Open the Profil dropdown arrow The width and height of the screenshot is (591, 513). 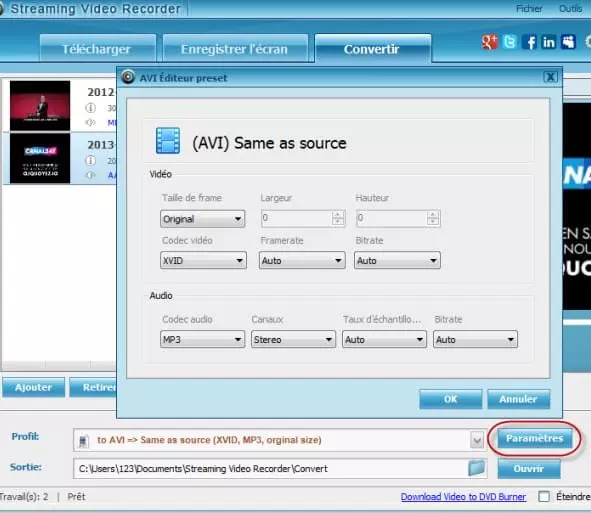pos(477,440)
